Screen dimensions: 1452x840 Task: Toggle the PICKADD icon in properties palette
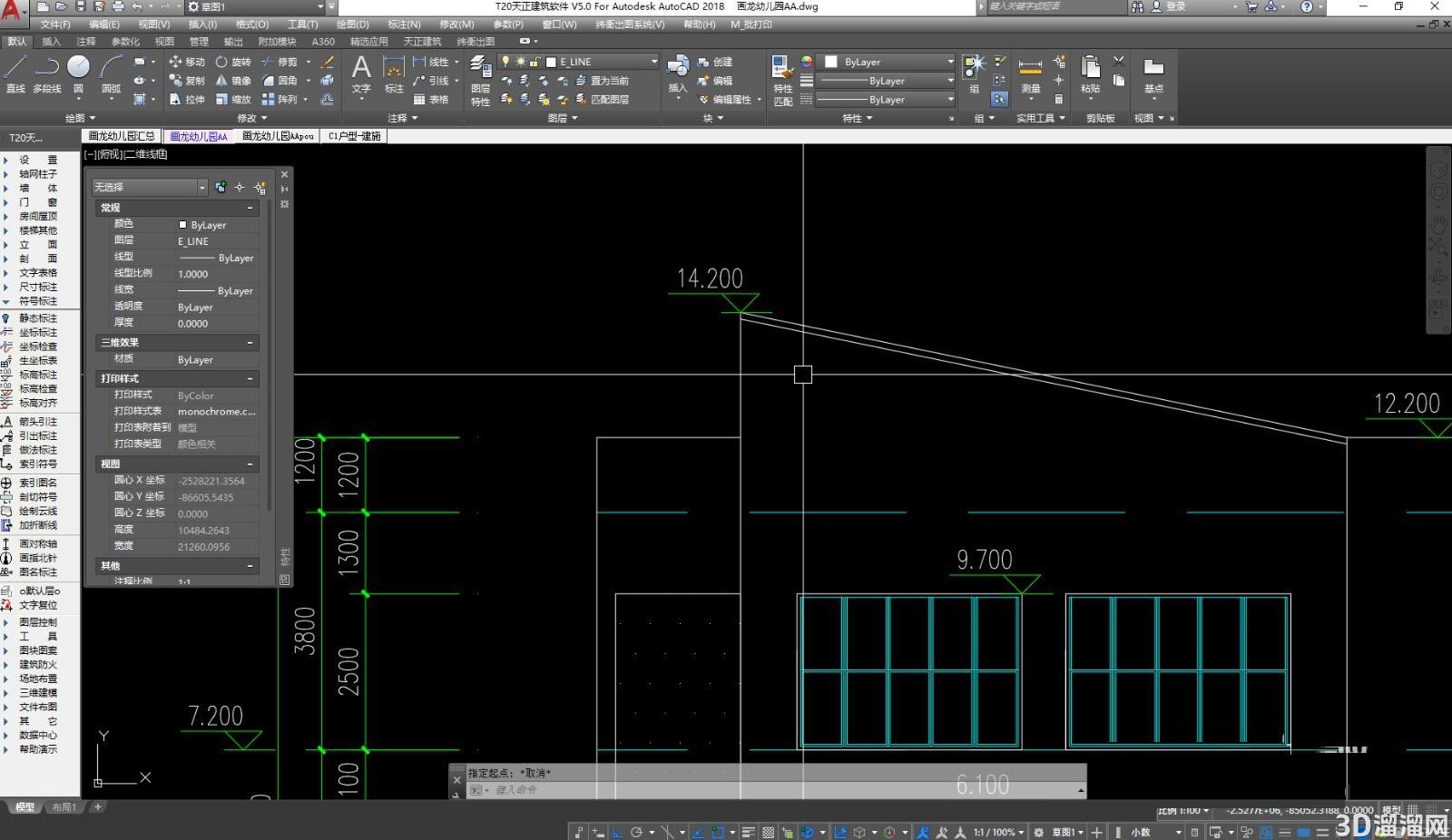coord(221,187)
